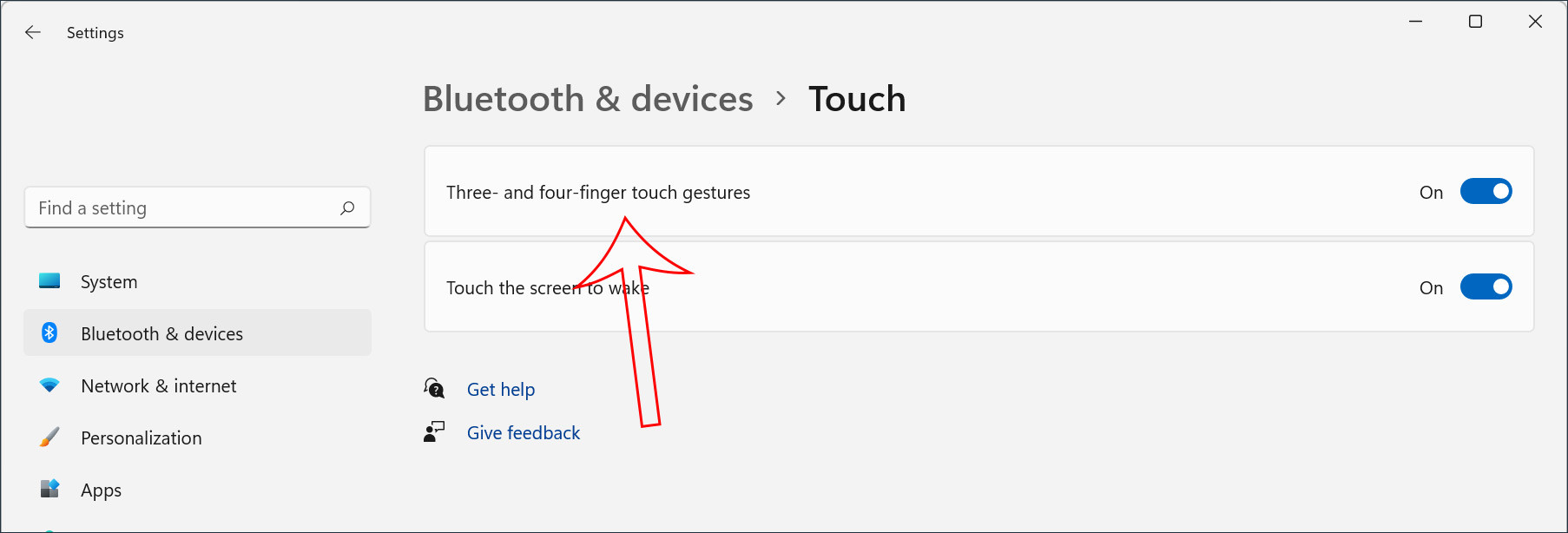Image resolution: width=1568 pixels, height=533 pixels.
Task: Select the System icon in sidebar
Action: tap(49, 280)
